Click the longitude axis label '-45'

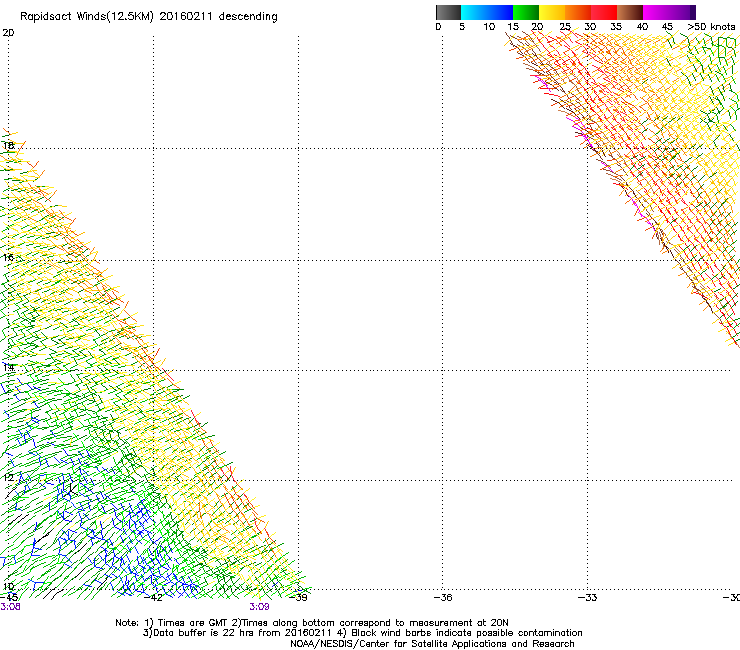[x=9, y=597]
